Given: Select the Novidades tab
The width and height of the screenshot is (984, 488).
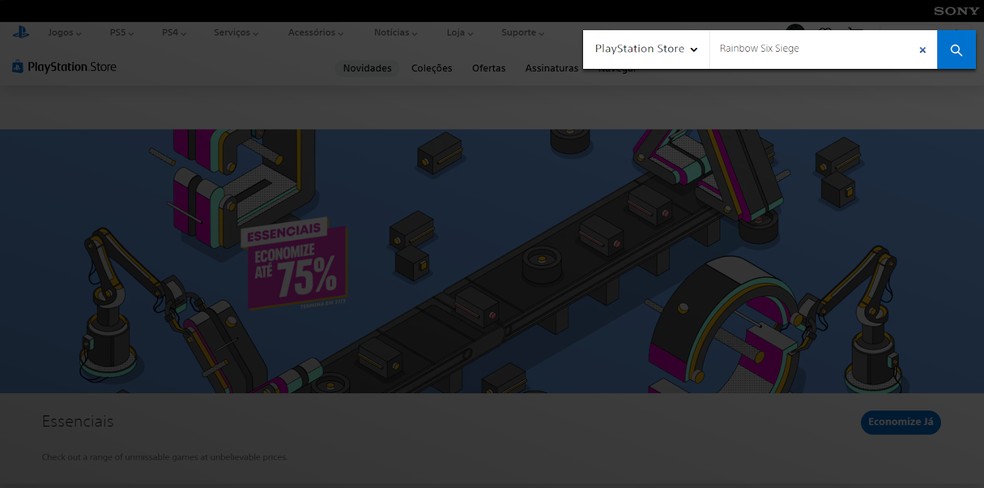Looking at the screenshot, I should point(367,68).
